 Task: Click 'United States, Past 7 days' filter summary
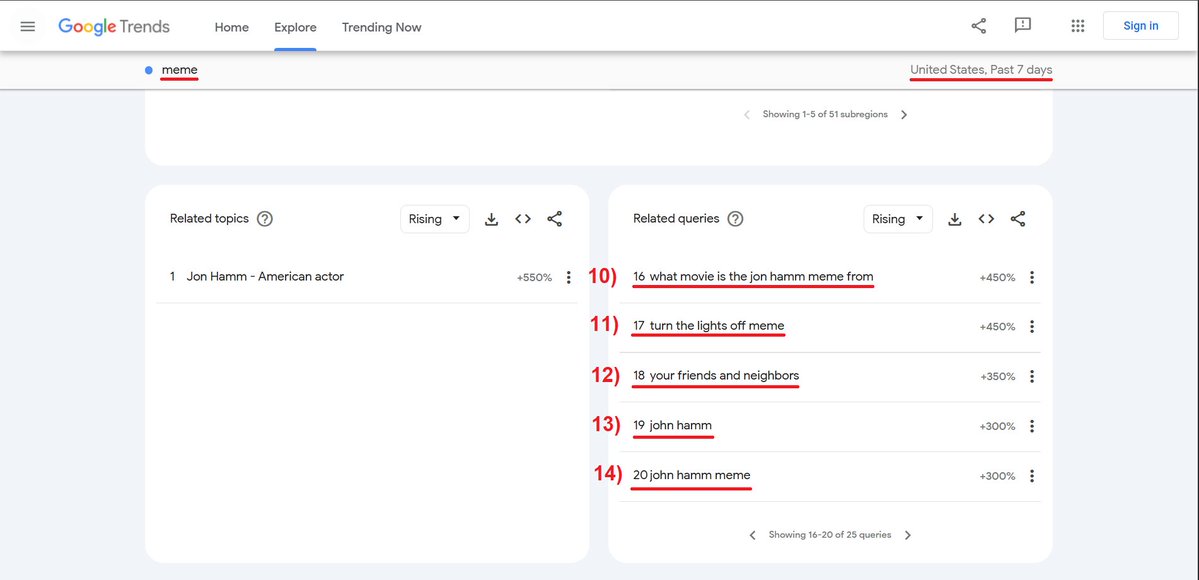[981, 70]
